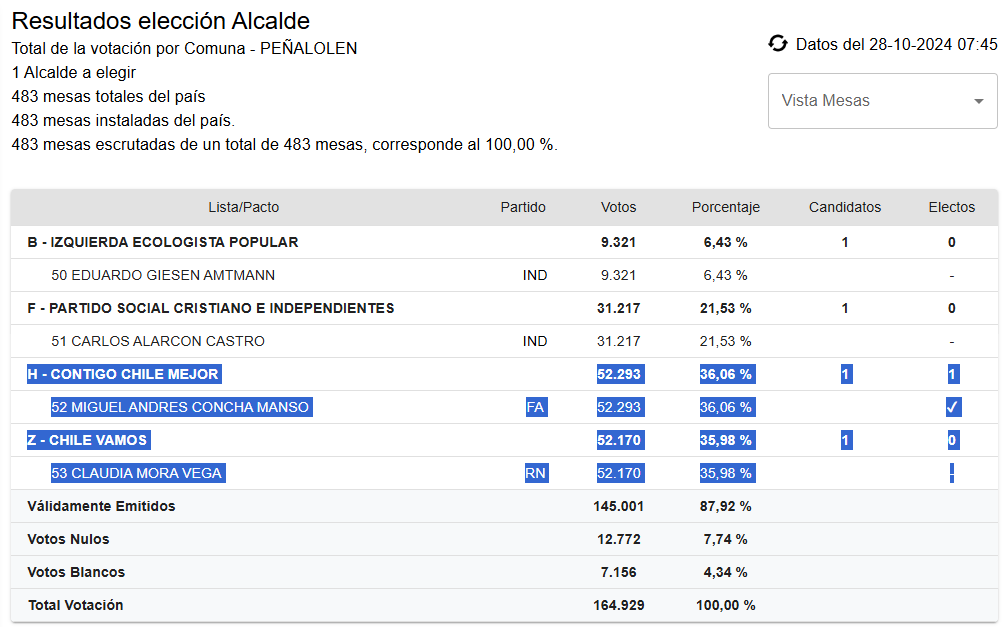Select the B - Izquierda Ecologista Popular row
The width and height of the screenshot is (1006, 627).
tap(162, 242)
